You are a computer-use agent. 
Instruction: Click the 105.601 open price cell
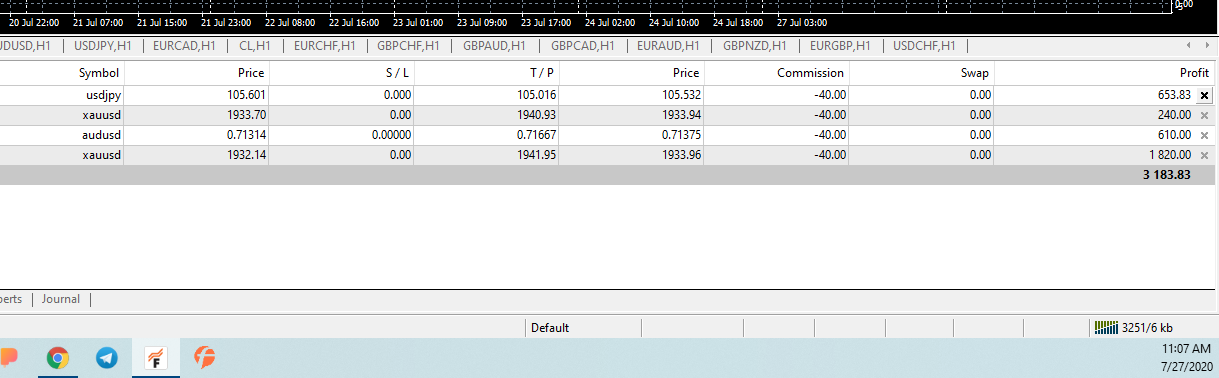tap(246, 95)
